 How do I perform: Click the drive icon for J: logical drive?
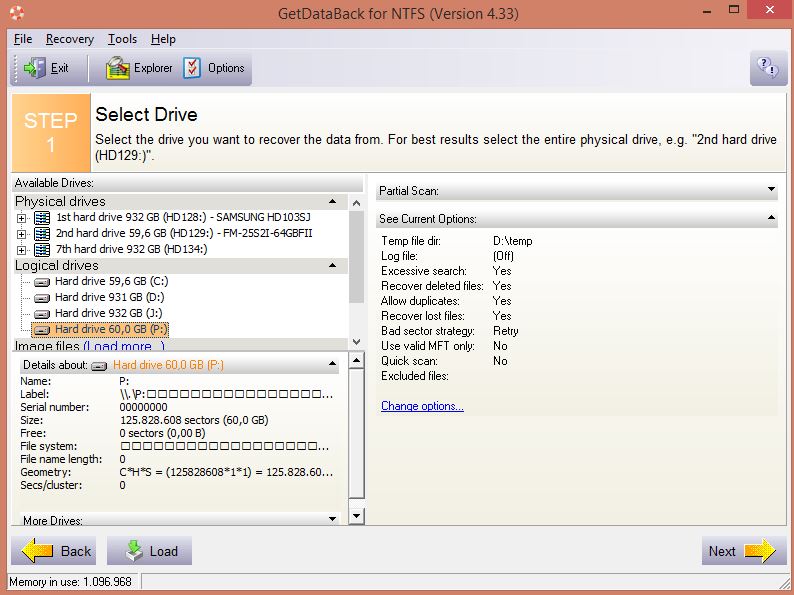point(42,314)
